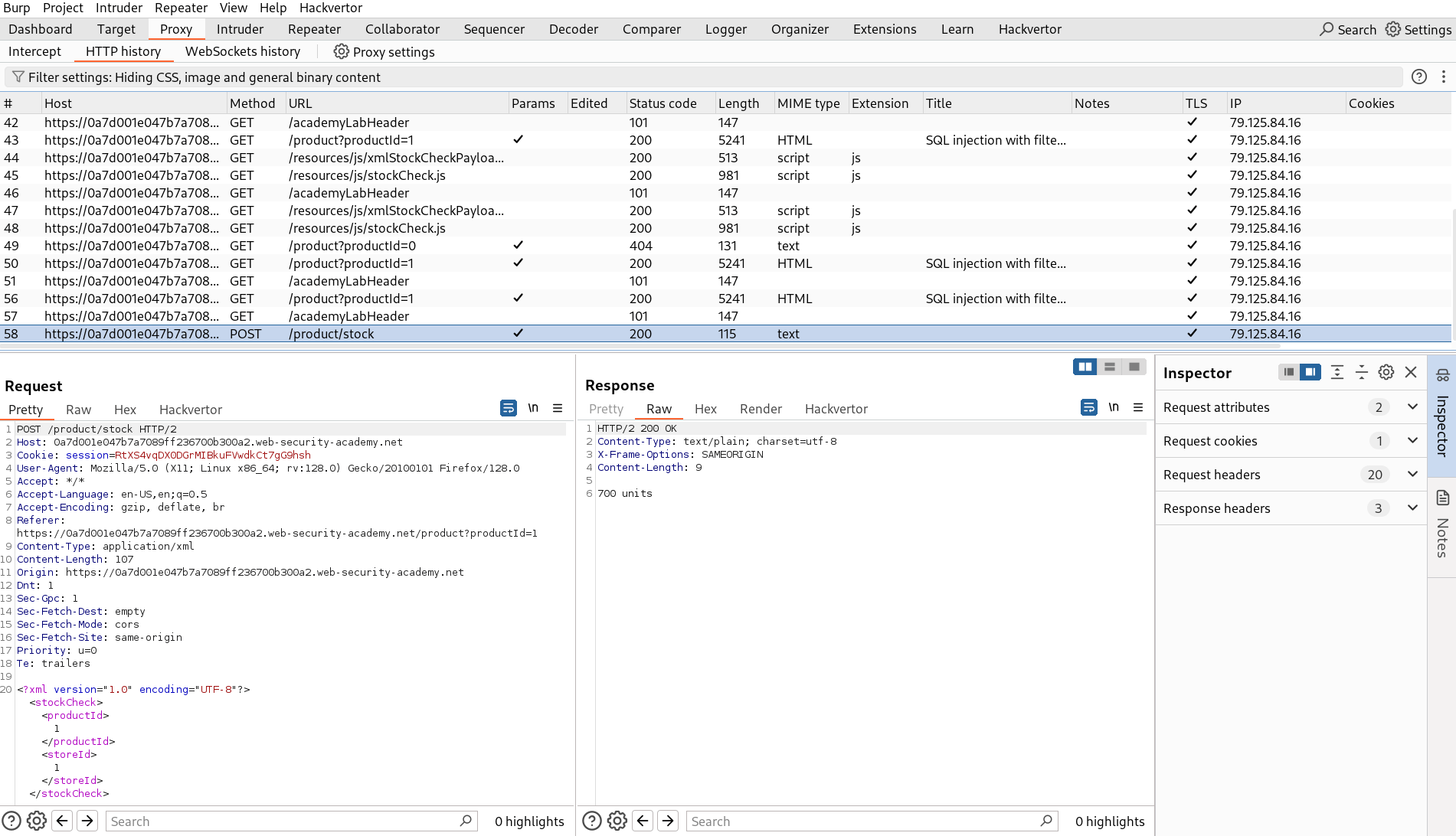This screenshot has height=836, width=1456.
Task: Open Proxy settings gear
Action: [x=341, y=51]
